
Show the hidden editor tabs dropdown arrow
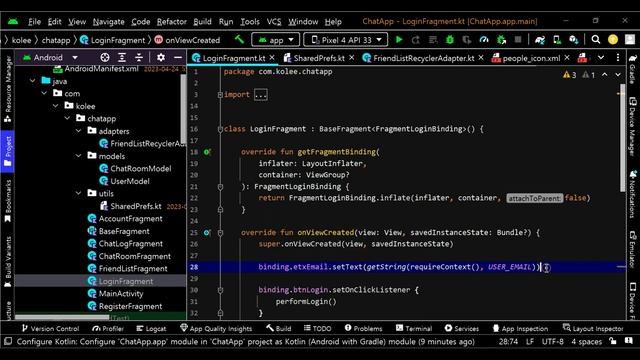pos(601,58)
